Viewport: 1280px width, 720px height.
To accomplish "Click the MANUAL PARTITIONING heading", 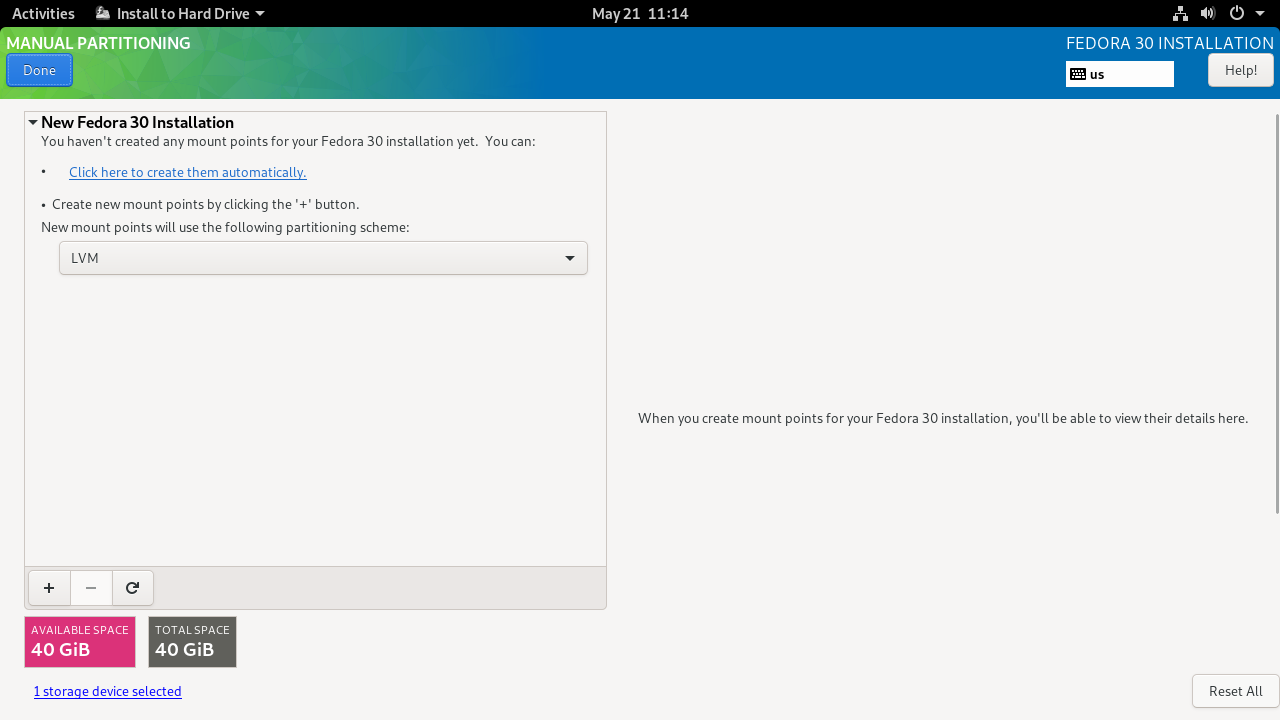I will (98, 43).
